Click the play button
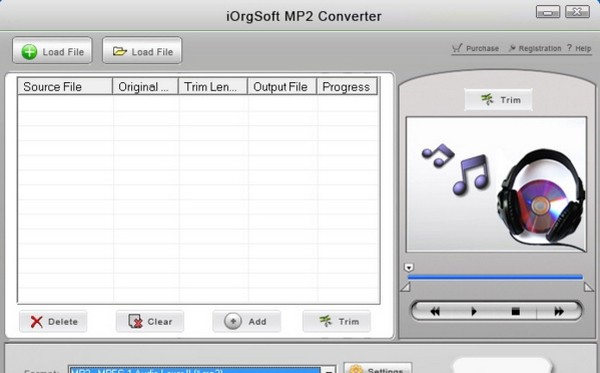Screen dimensions: 600x373 tap(474, 311)
